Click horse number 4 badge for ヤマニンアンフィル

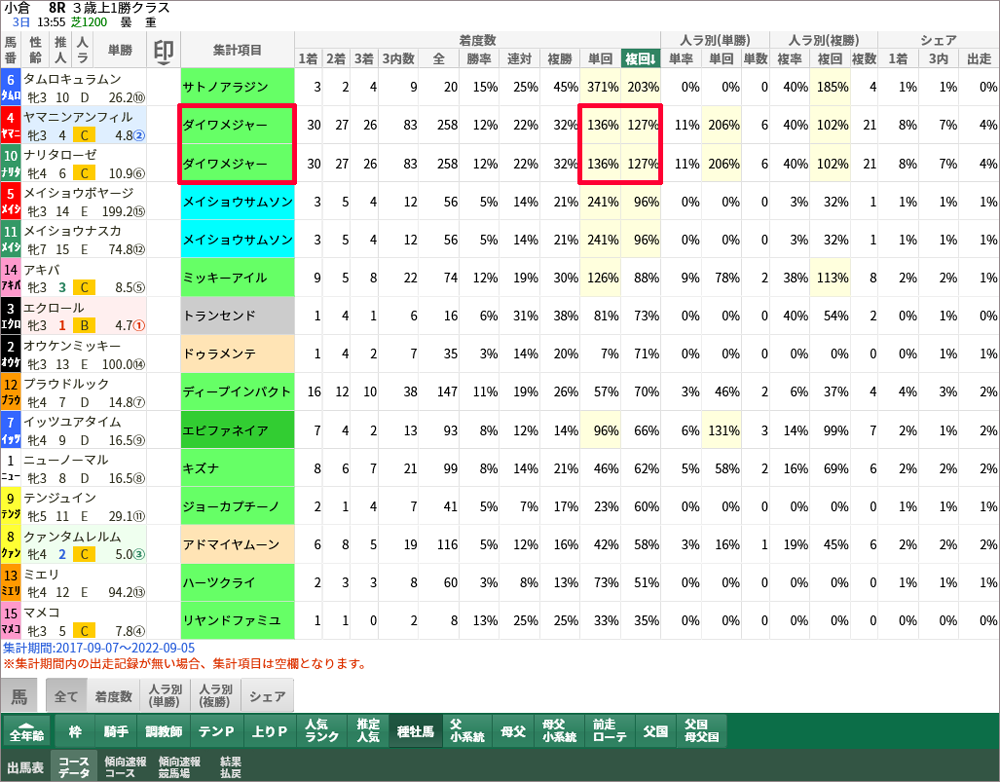pos(11,125)
